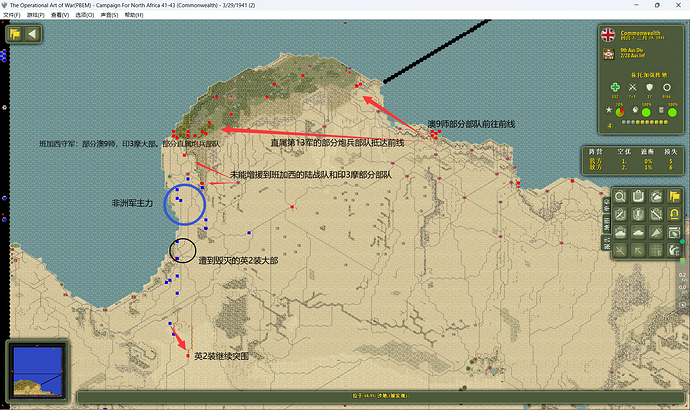Open the tank clipboard report icon
The width and height of the screenshot is (690, 410).
pyautogui.click(x=620, y=232)
